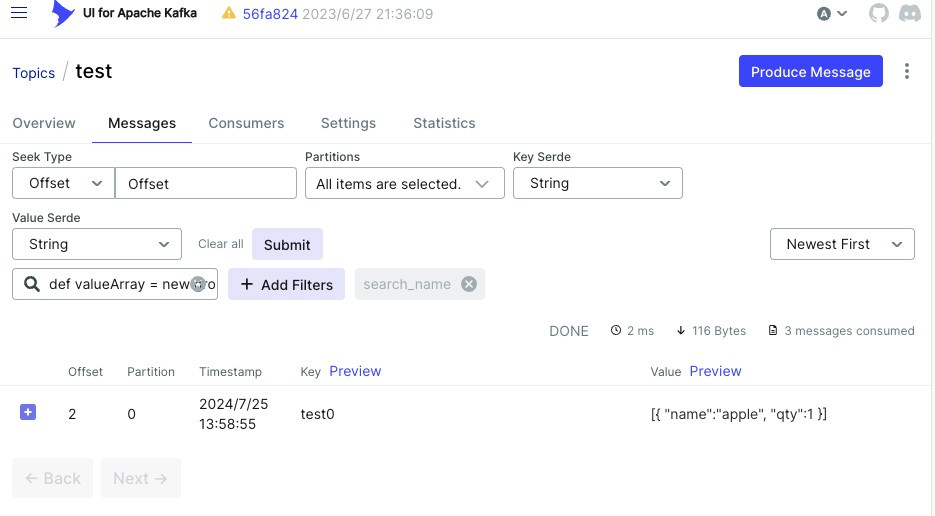Click the Submit button
Viewport: 935px width, 516px height.
[x=287, y=244]
